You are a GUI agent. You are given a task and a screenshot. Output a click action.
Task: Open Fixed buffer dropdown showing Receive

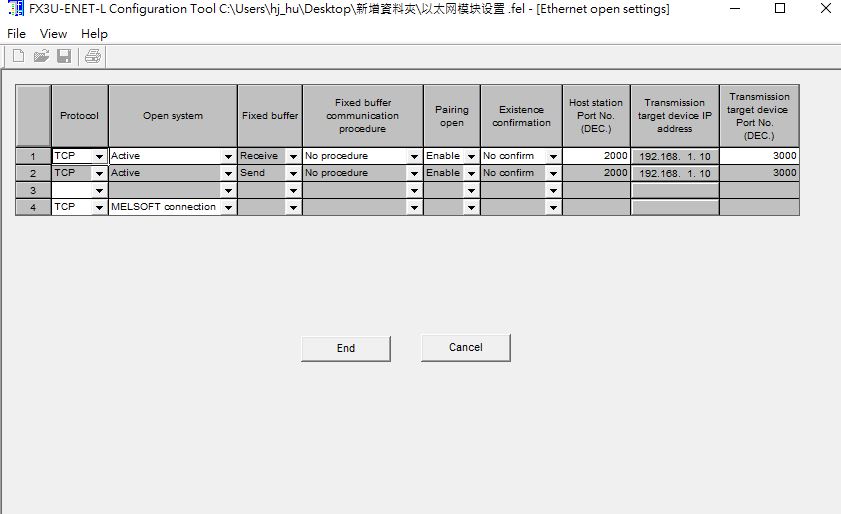tap(293, 157)
